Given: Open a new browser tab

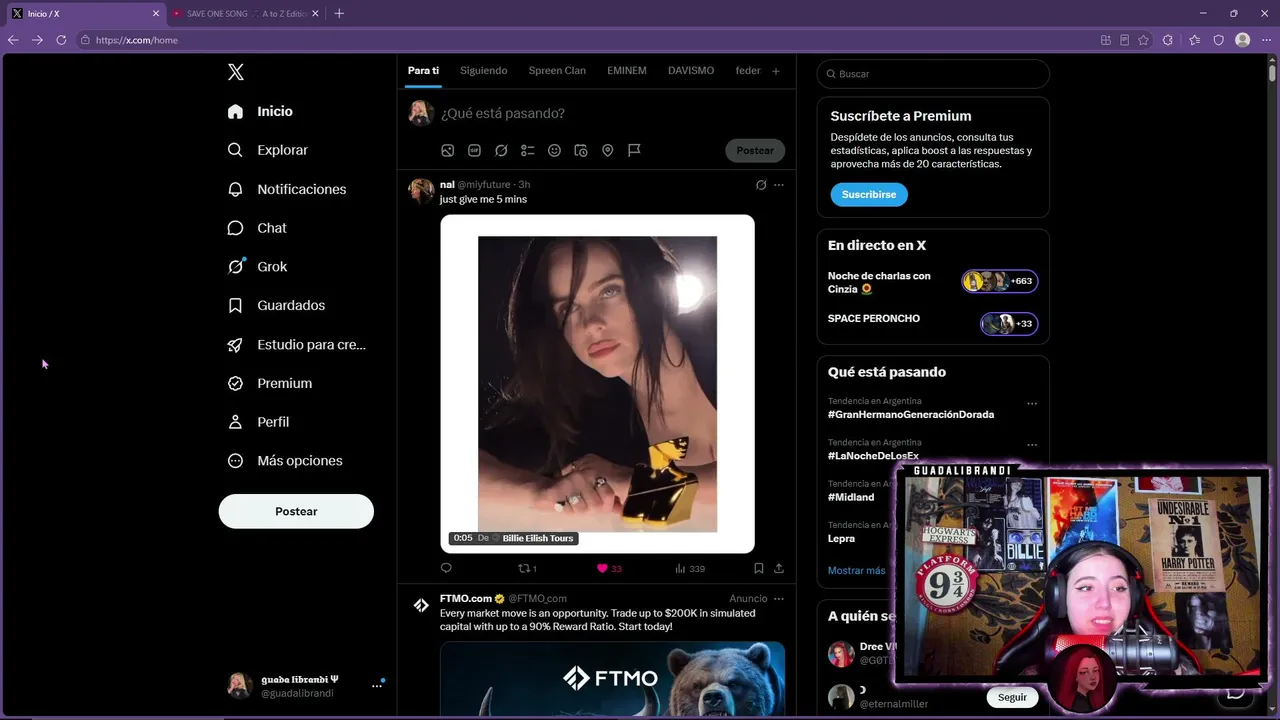Looking at the screenshot, I should coord(339,14).
